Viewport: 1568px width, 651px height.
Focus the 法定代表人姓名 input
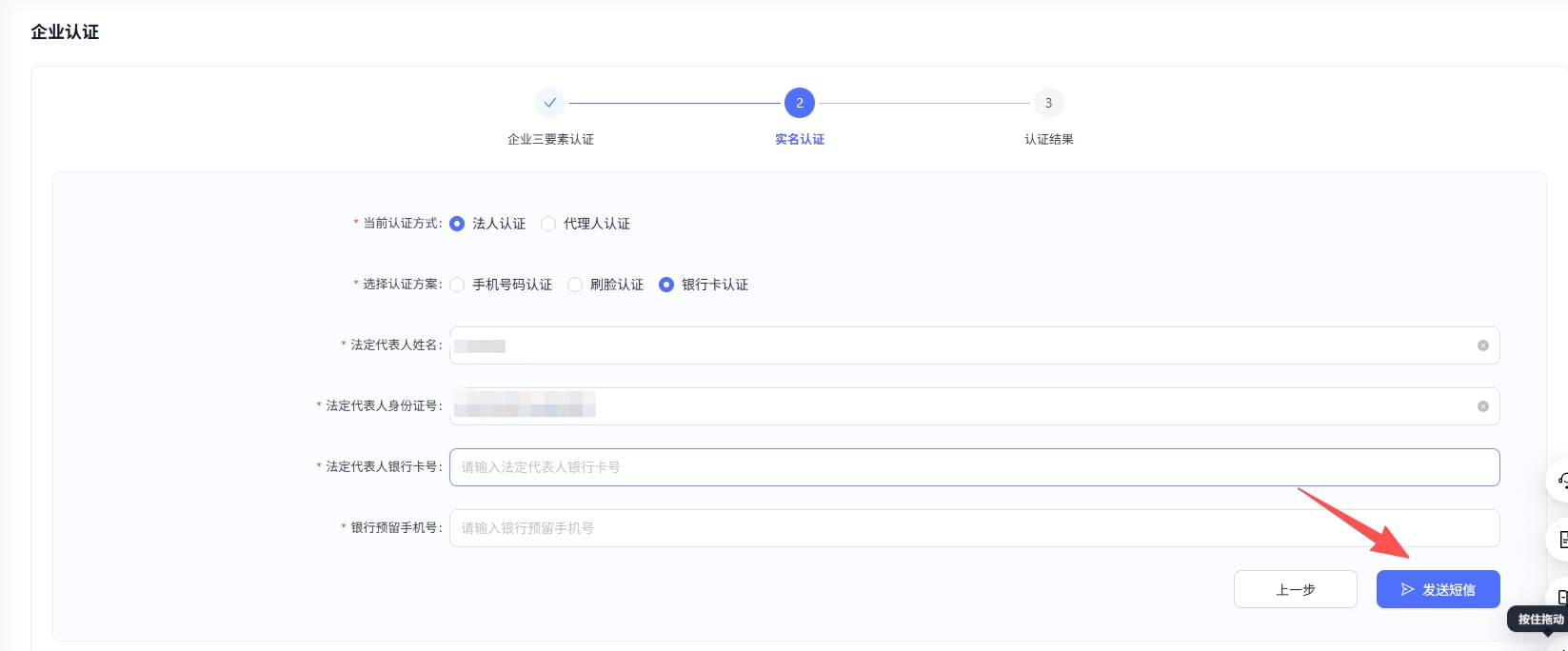(x=974, y=345)
